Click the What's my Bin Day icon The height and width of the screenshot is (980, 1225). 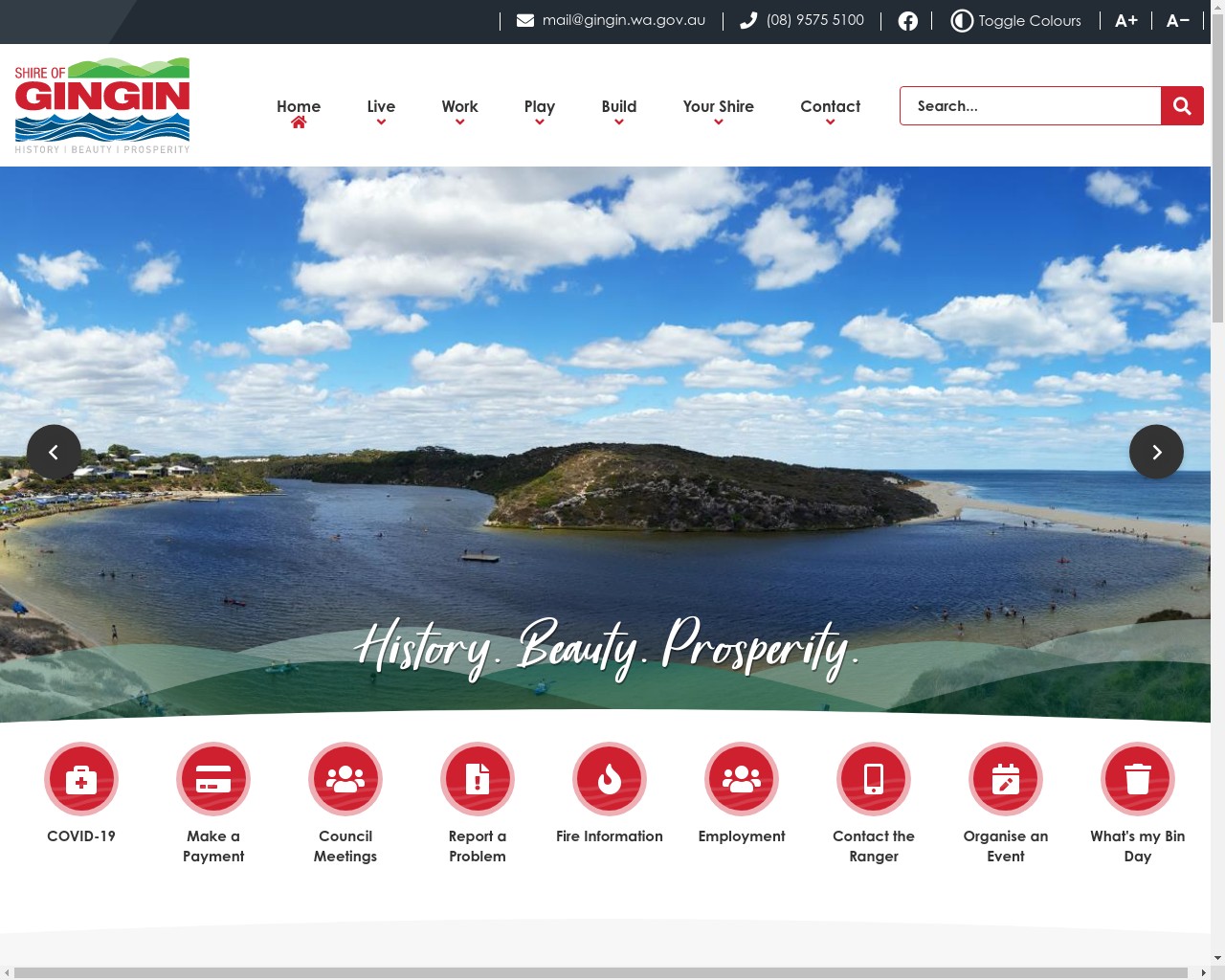coord(1138,779)
